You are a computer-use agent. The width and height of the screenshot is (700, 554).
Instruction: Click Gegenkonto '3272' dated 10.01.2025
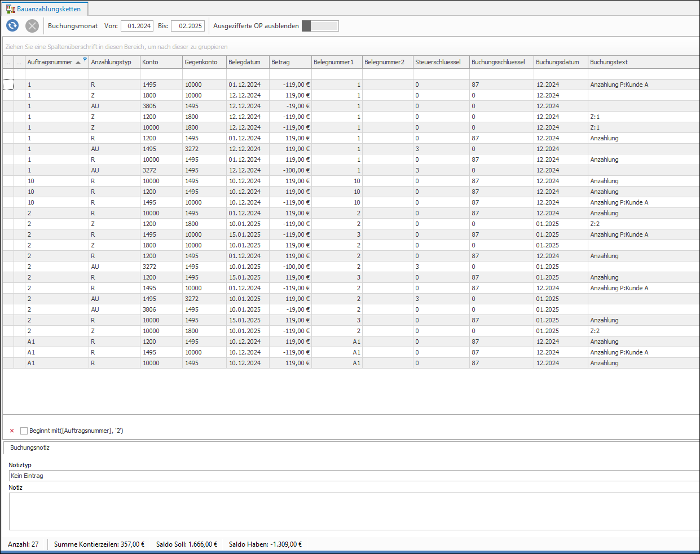coord(192,299)
